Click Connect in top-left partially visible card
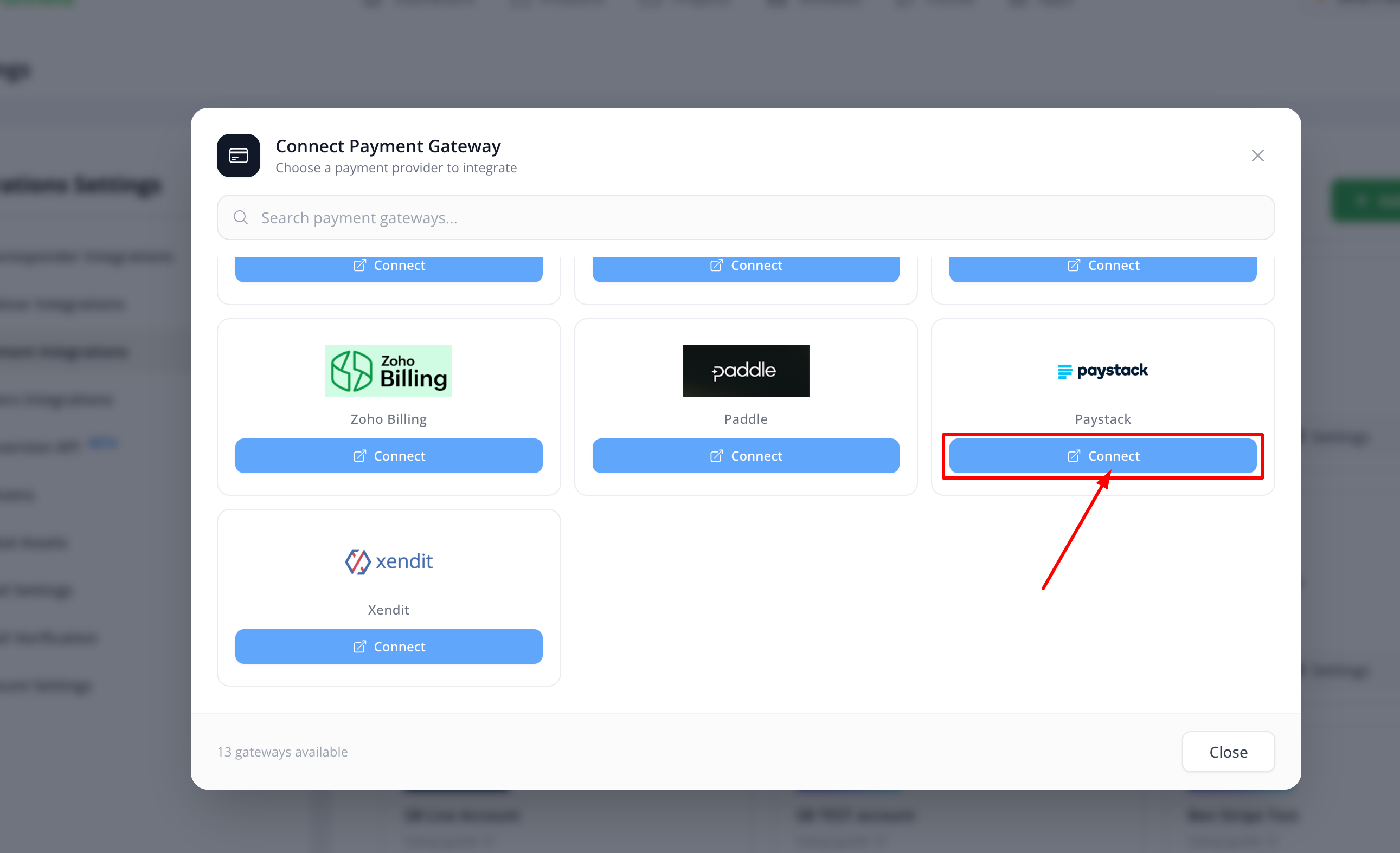Viewport: 1400px width, 853px height. pos(389,267)
